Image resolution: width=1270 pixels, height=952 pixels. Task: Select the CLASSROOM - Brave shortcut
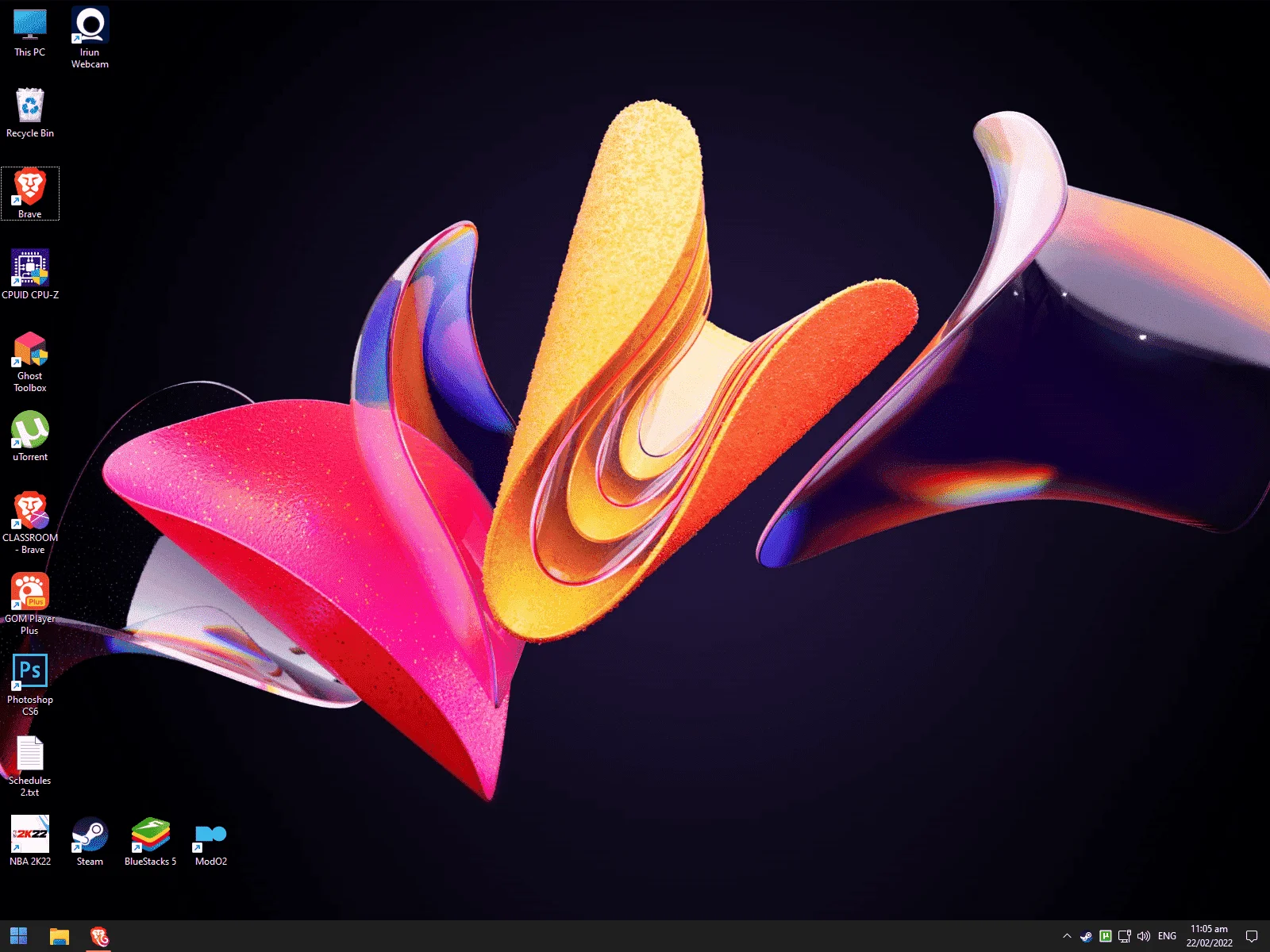30,523
